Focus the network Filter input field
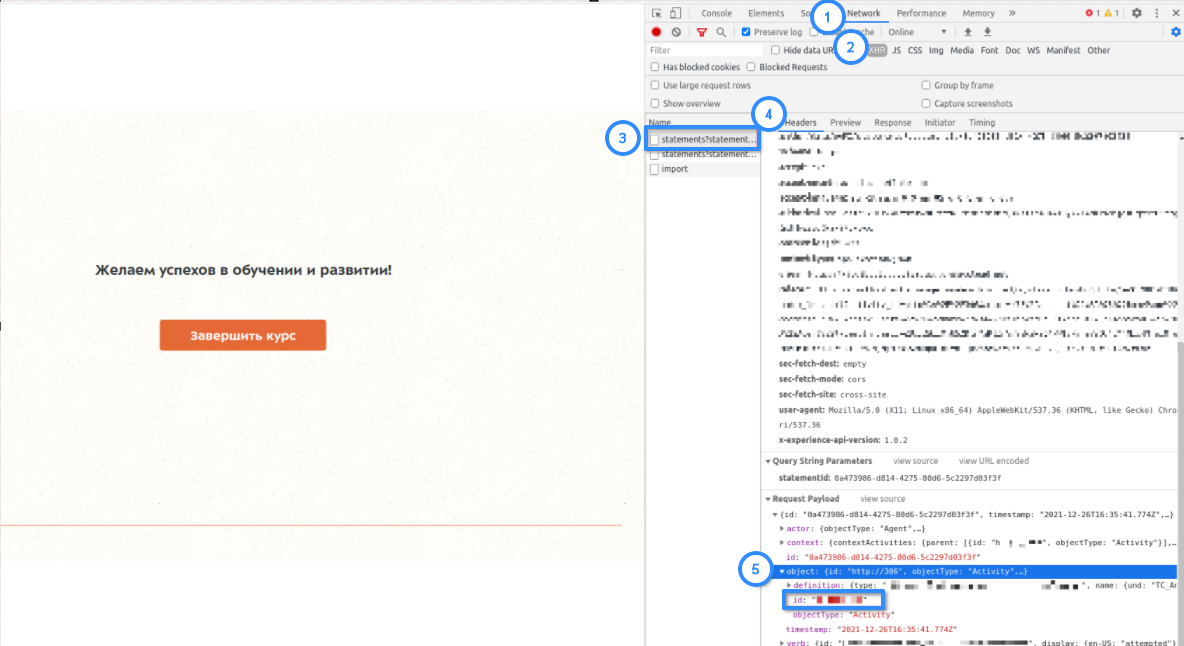 point(704,50)
